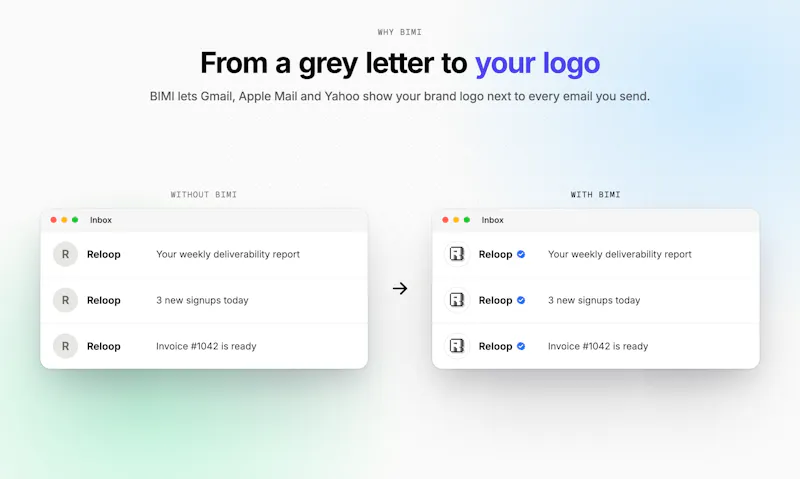This screenshot has height=479, width=800.
Task: Click verified badge in 3 new signups row
Action: click(x=521, y=300)
